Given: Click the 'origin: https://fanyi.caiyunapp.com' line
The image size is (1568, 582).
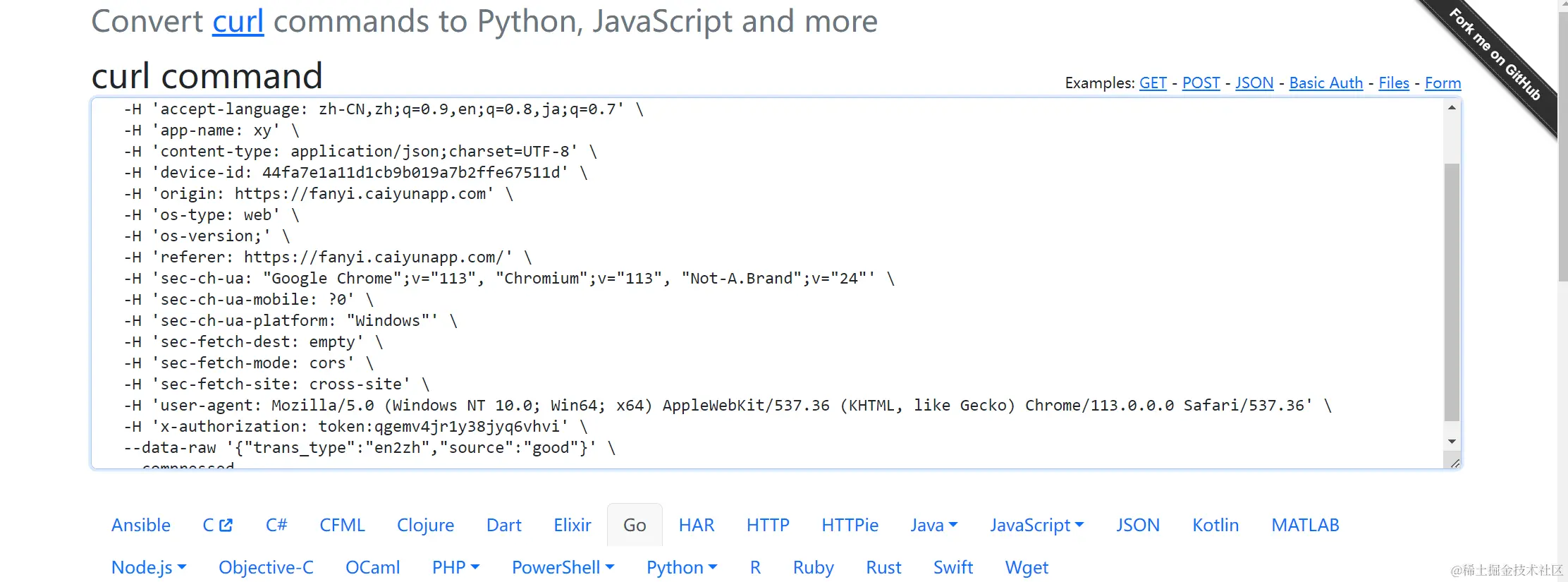Looking at the screenshot, I should tap(319, 194).
